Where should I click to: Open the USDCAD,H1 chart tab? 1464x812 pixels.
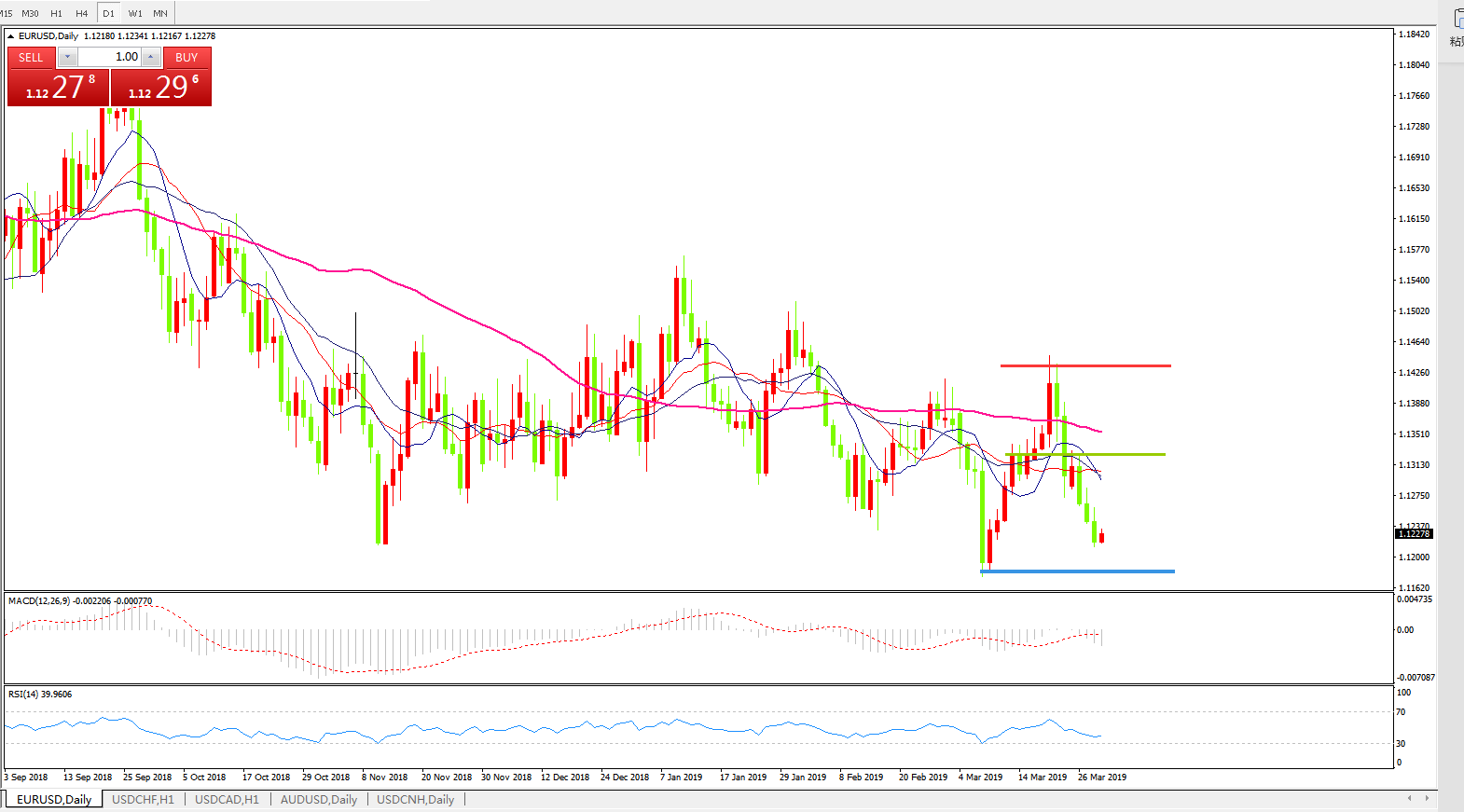(x=227, y=799)
